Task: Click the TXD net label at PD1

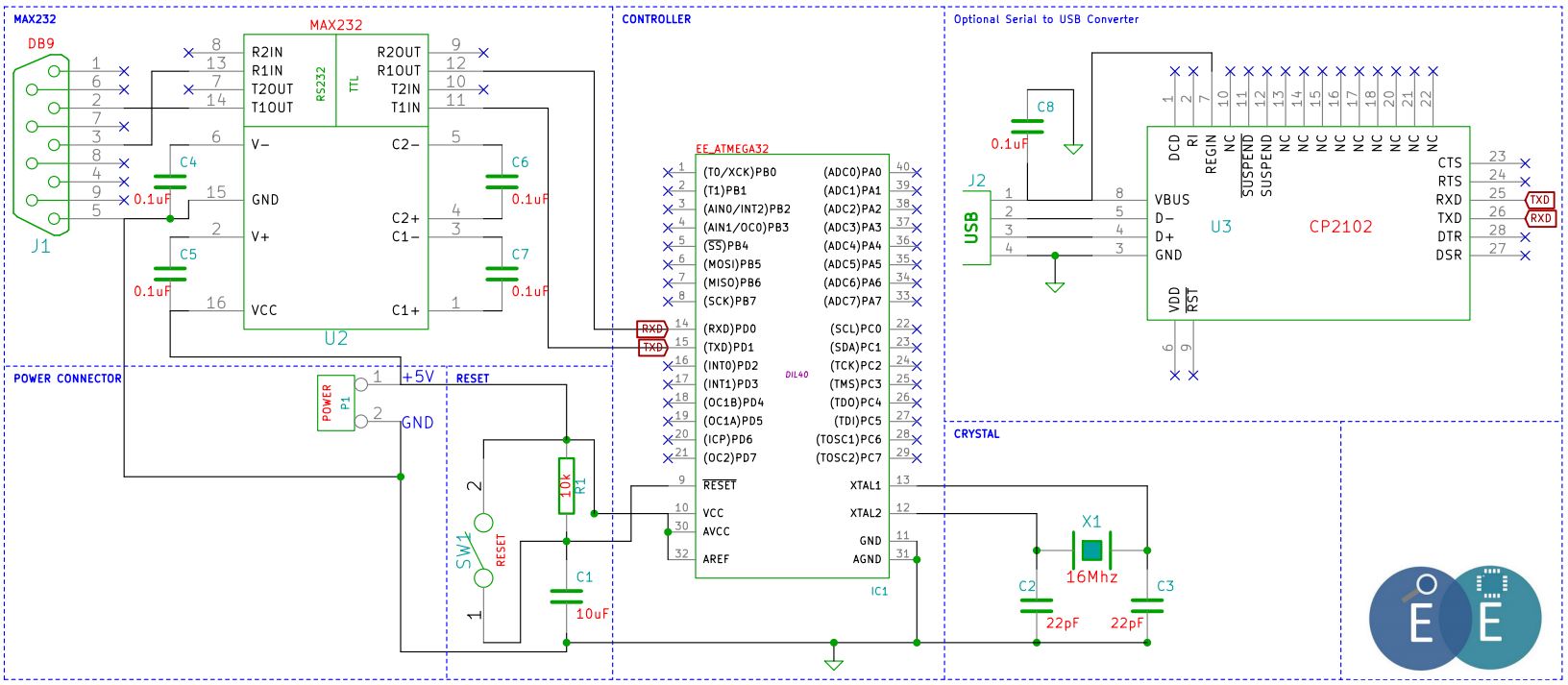Action: [x=652, y=347]
